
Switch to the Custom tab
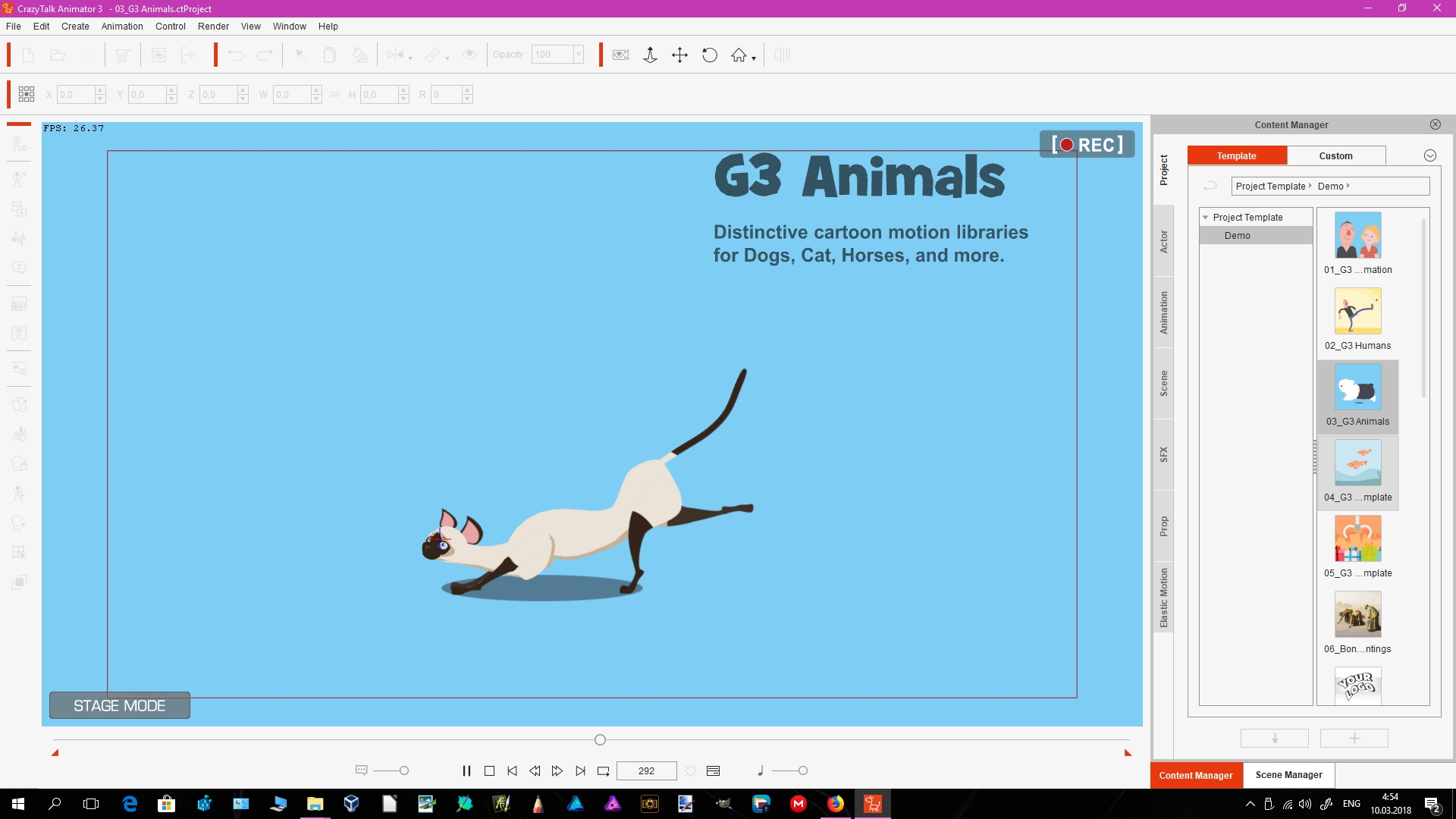(1335, 155)
